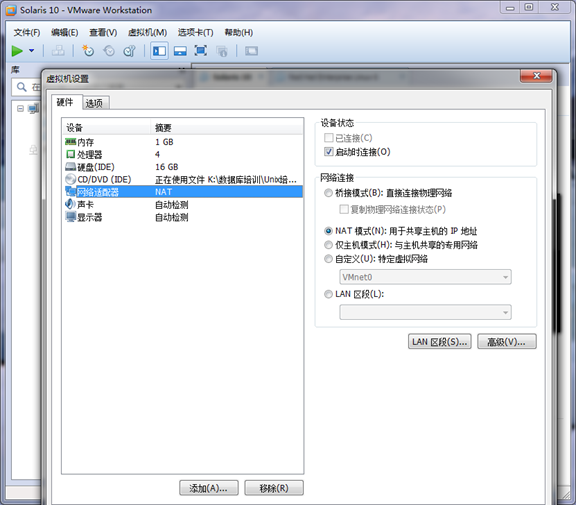This screenshot has width=576, height=505.
Task: Click the send Ctrl+Alt+Del toolbar icon
Action: (x=58, y=51)
